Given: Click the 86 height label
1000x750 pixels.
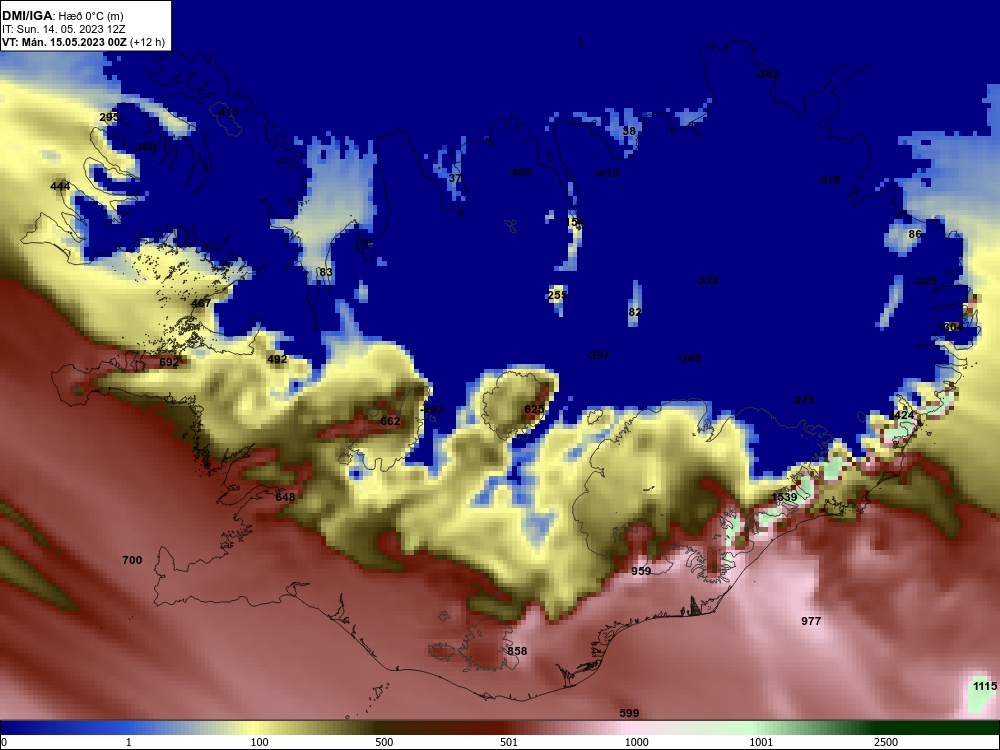Looking at the screenshot, I should coord(915,234).
